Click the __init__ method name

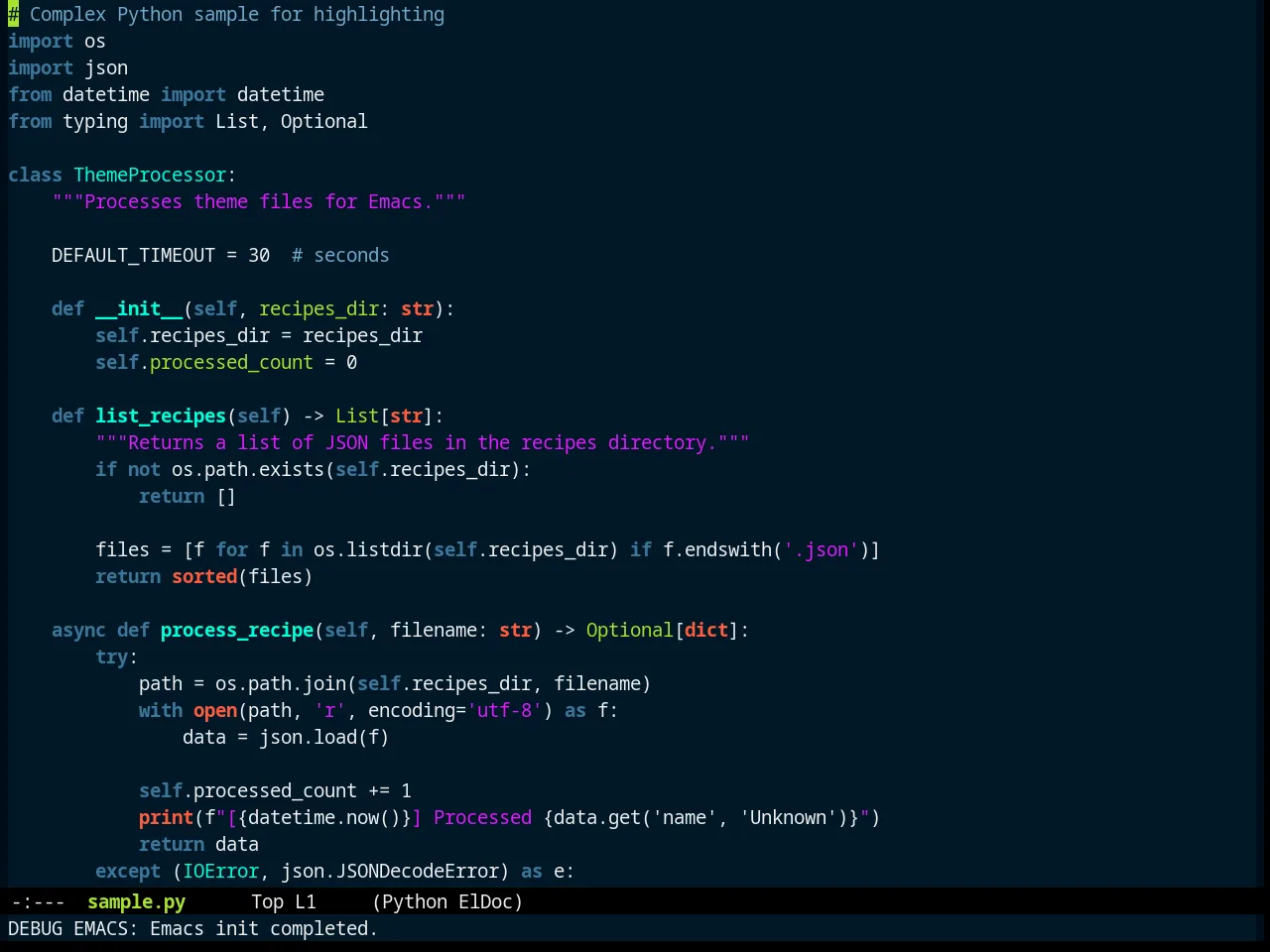(x=139, y=308)
